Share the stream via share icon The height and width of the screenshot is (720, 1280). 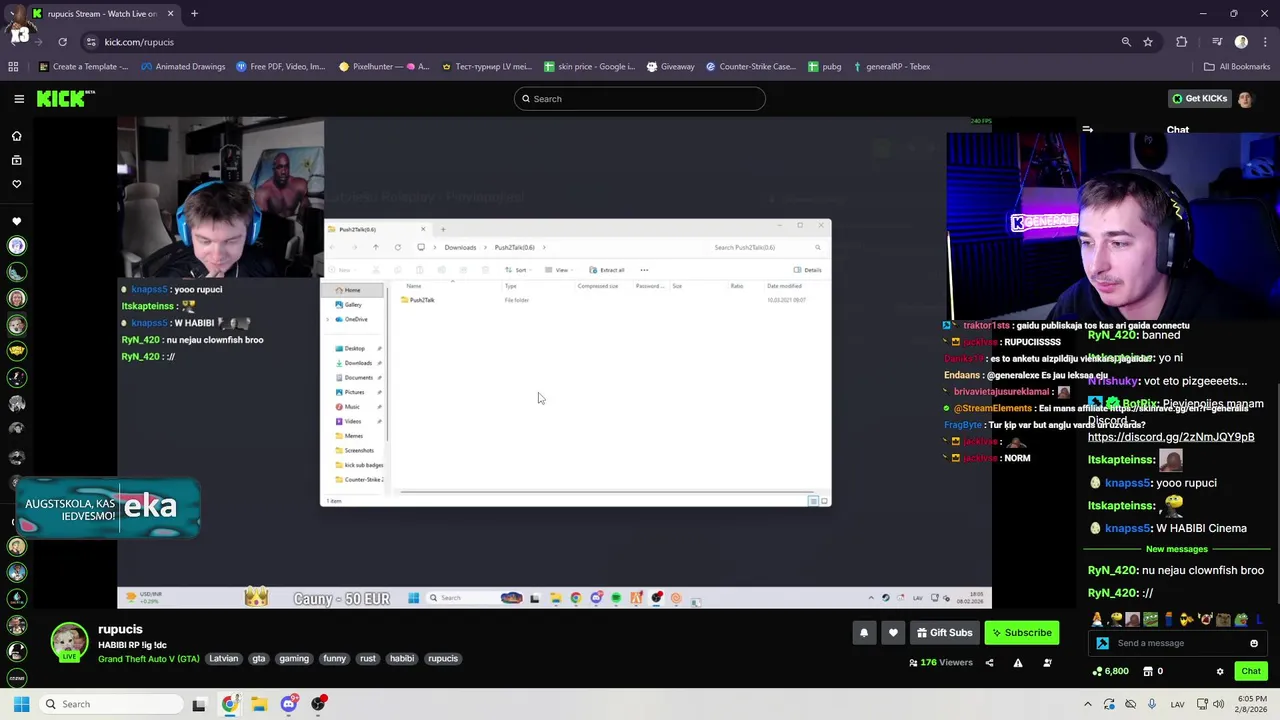pos(989,662)
